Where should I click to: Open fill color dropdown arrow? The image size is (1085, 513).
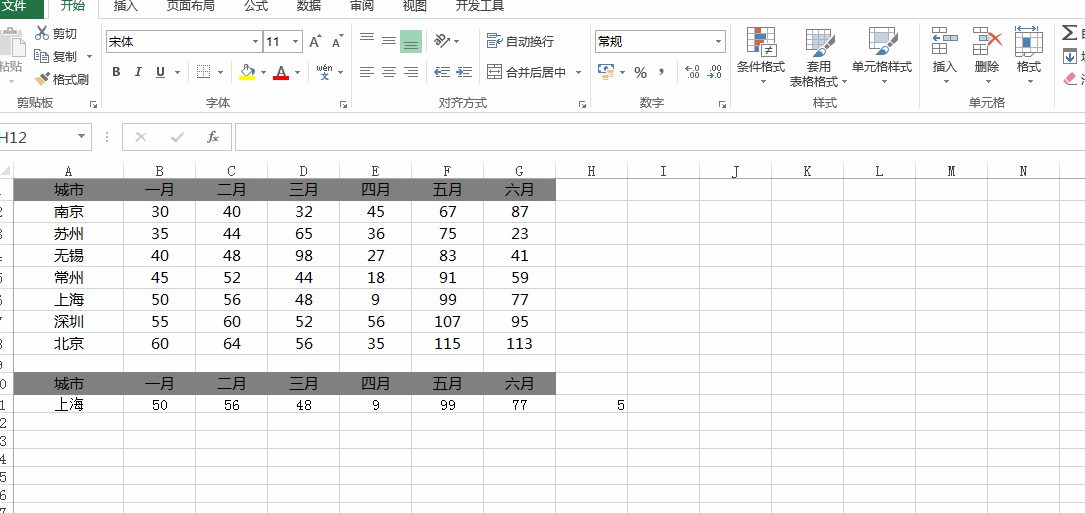click(264, 72)
